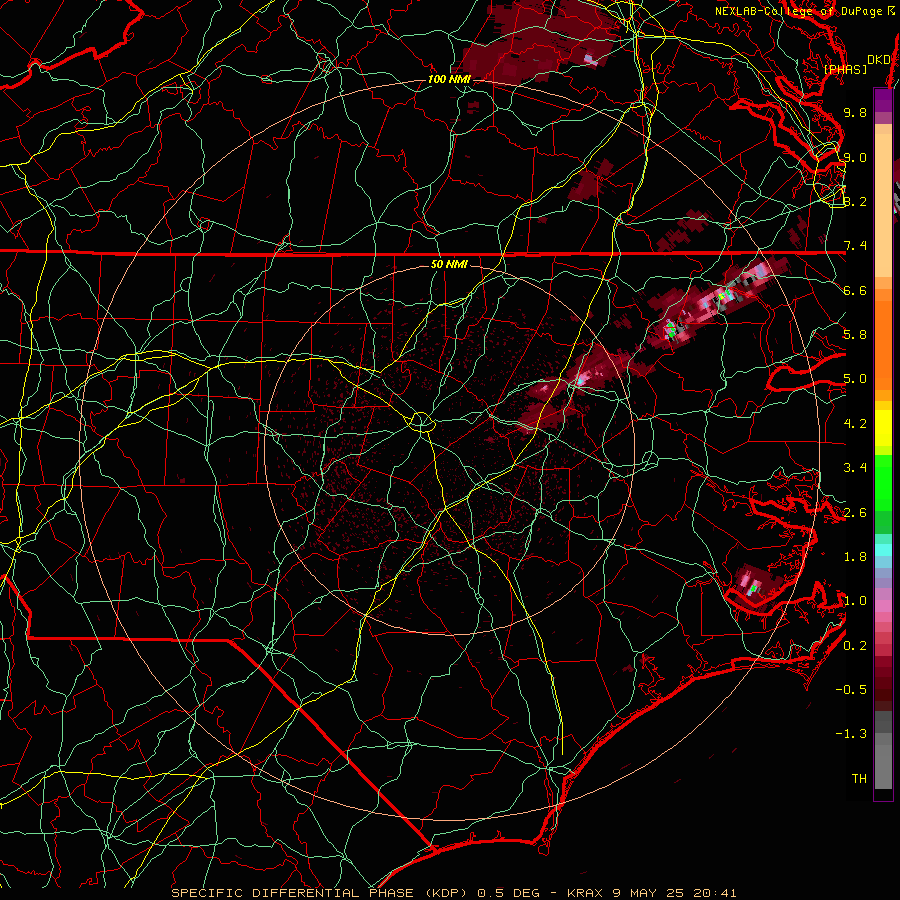Viewport: 900px width, 900px height.
Task: Click the 1.0 scale value
Action: (855, 601)
